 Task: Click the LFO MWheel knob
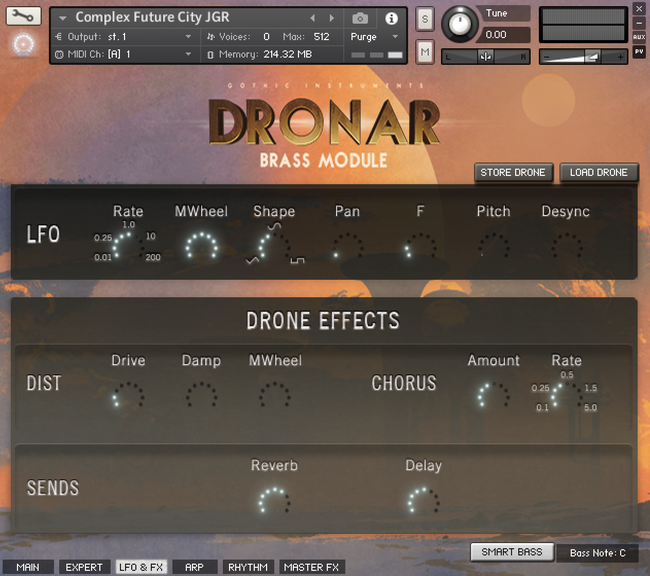click(x=201, y=246)
